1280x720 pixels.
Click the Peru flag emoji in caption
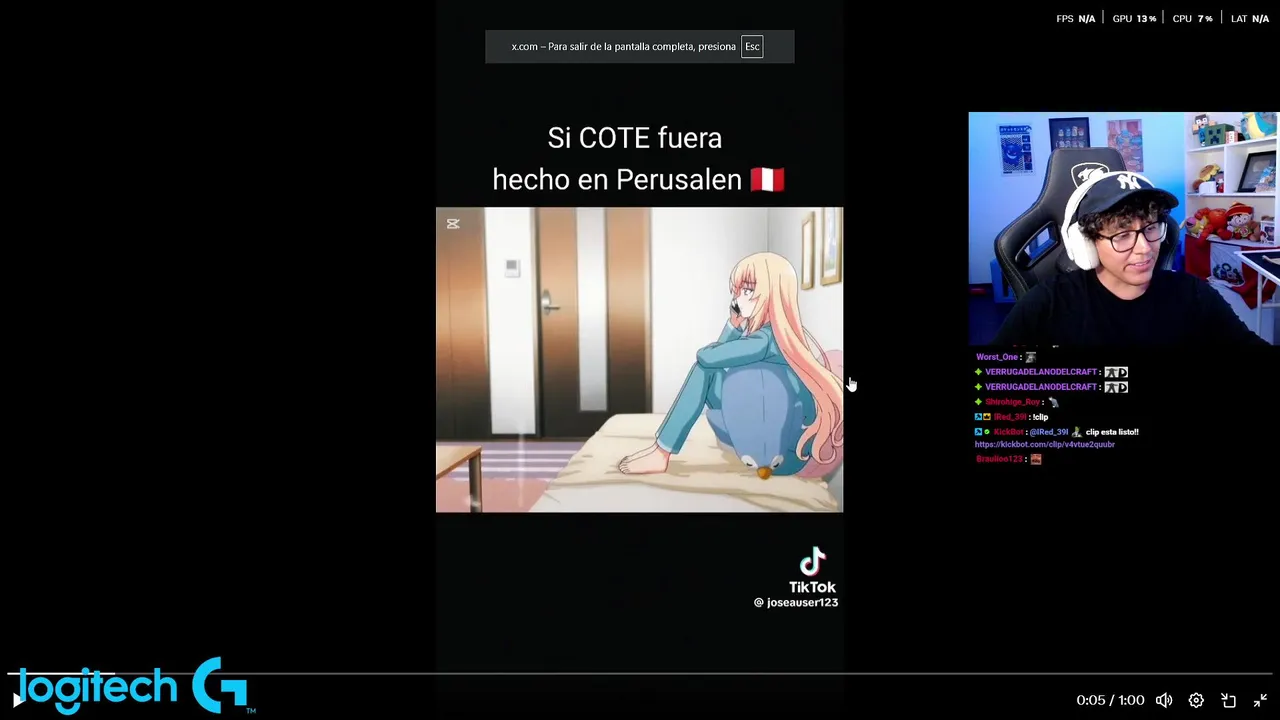pyautogui.click(x=767, y=180)
